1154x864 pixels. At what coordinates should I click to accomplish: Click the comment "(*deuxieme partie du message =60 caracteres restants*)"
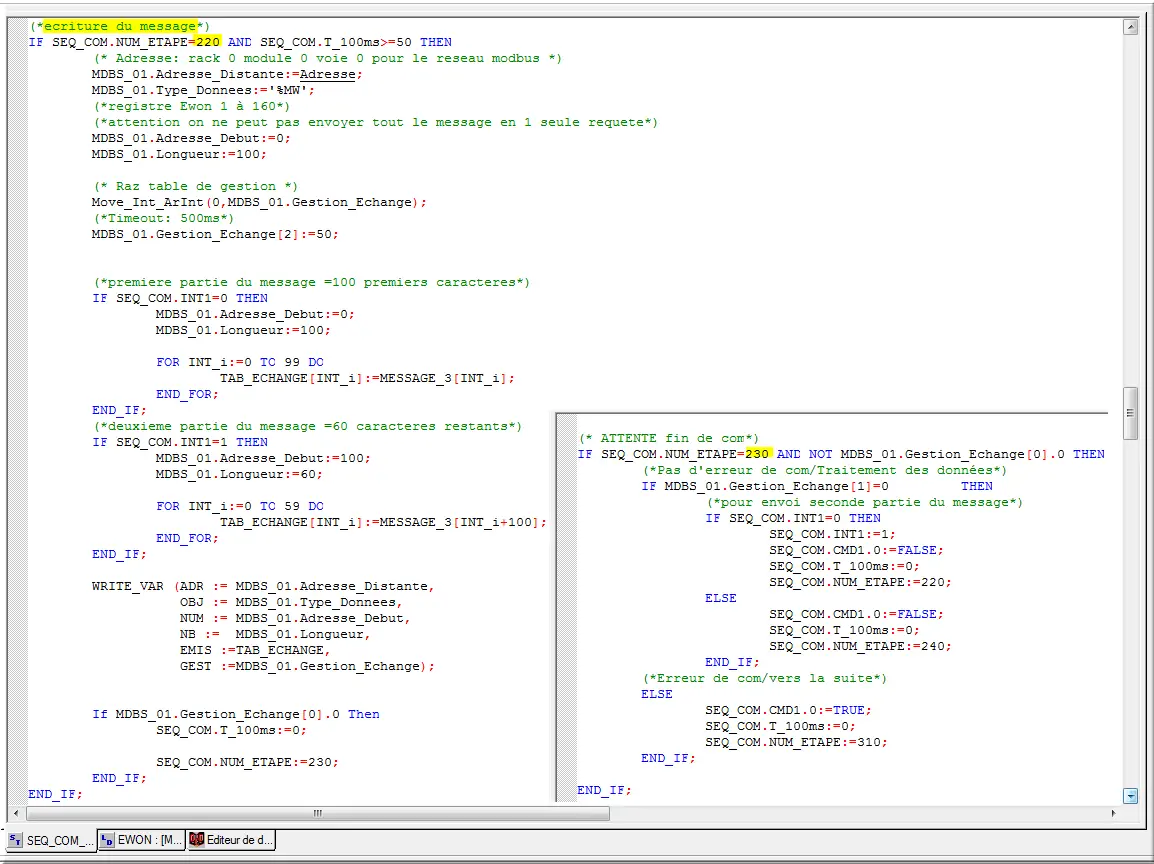[308, 427]
